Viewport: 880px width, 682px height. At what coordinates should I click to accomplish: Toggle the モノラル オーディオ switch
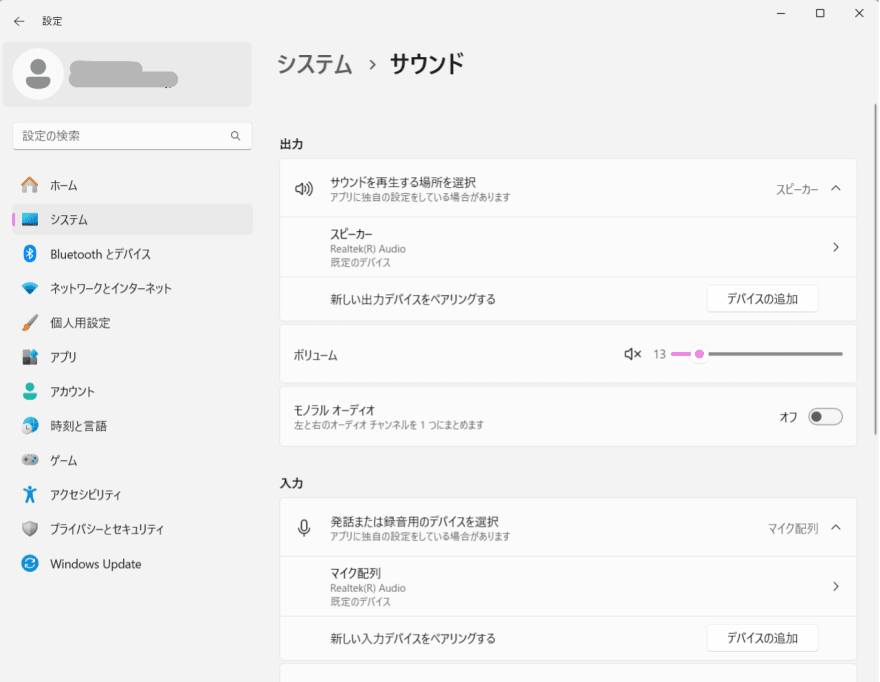pyautogui.click(x=825, y=417)
